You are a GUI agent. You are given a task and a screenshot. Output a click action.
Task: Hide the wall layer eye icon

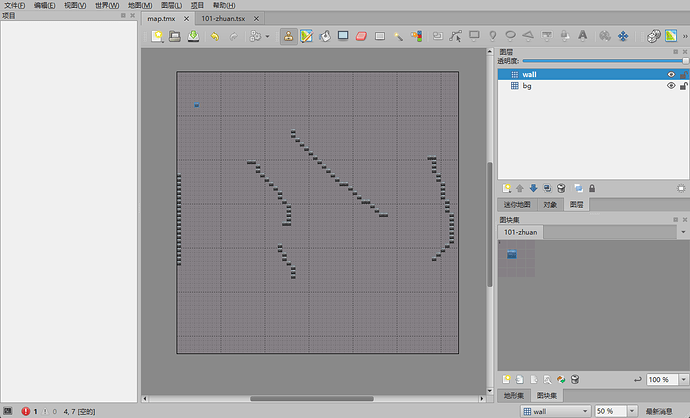click(x=671, y=74)
